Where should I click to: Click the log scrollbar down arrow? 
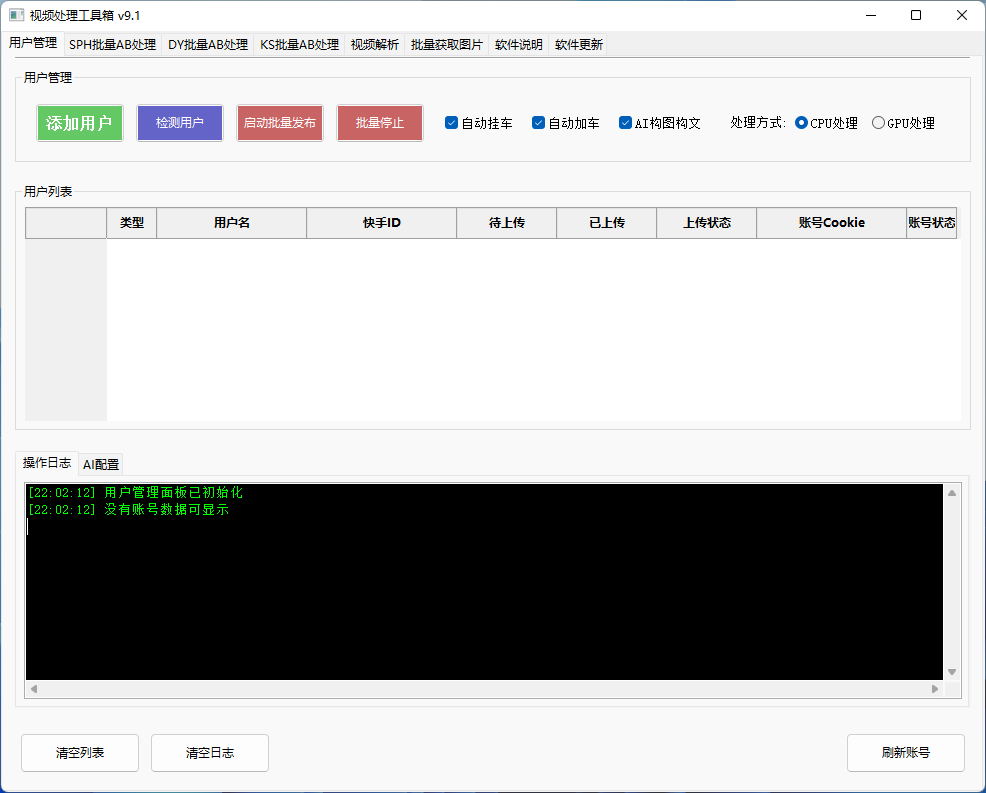click(x=952, y=672)
